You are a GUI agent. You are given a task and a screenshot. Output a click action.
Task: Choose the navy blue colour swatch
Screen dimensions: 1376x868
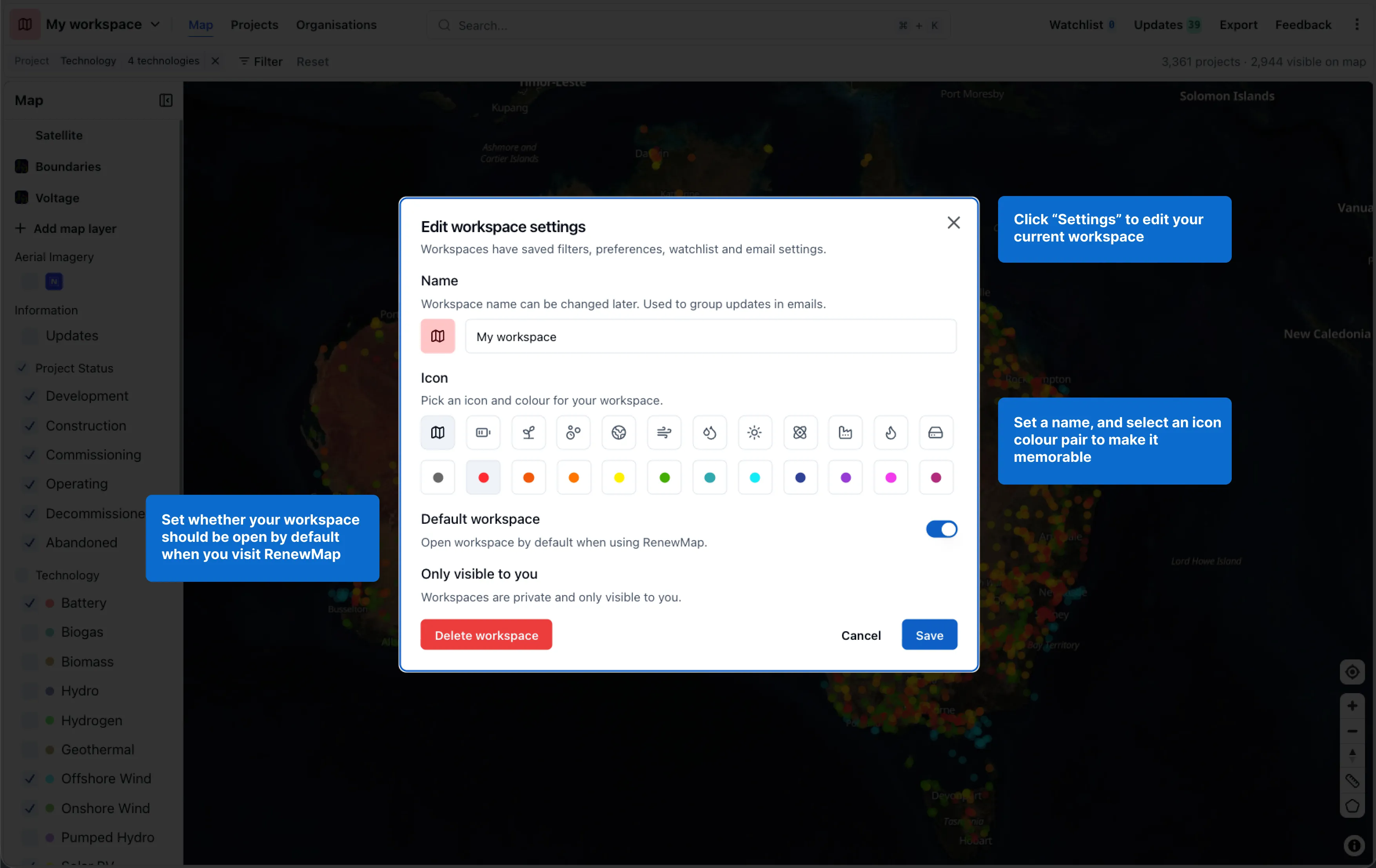[800, 478]
